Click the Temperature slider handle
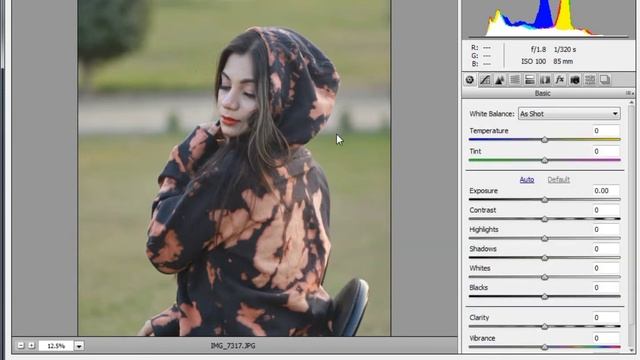Image resolution: width=640 pixels, height=360 pixels. click(544, 140)
